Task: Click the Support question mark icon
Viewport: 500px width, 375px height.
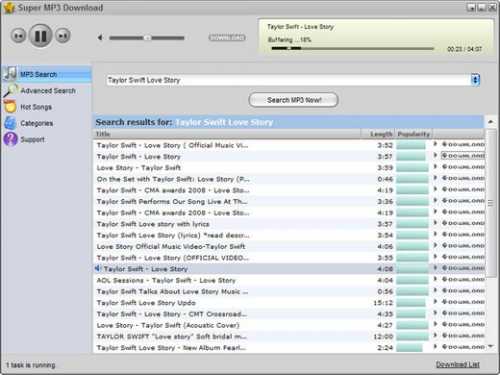Action: (10, 139)
